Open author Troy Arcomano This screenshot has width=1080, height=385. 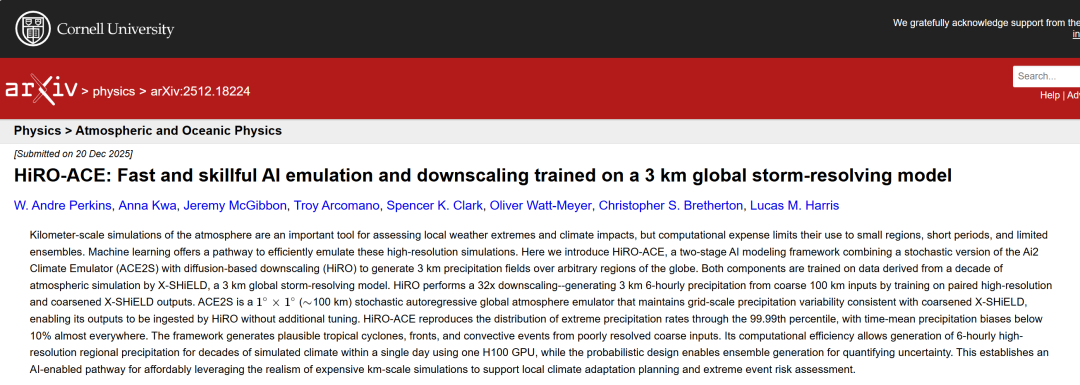click(x=338, y=206)
